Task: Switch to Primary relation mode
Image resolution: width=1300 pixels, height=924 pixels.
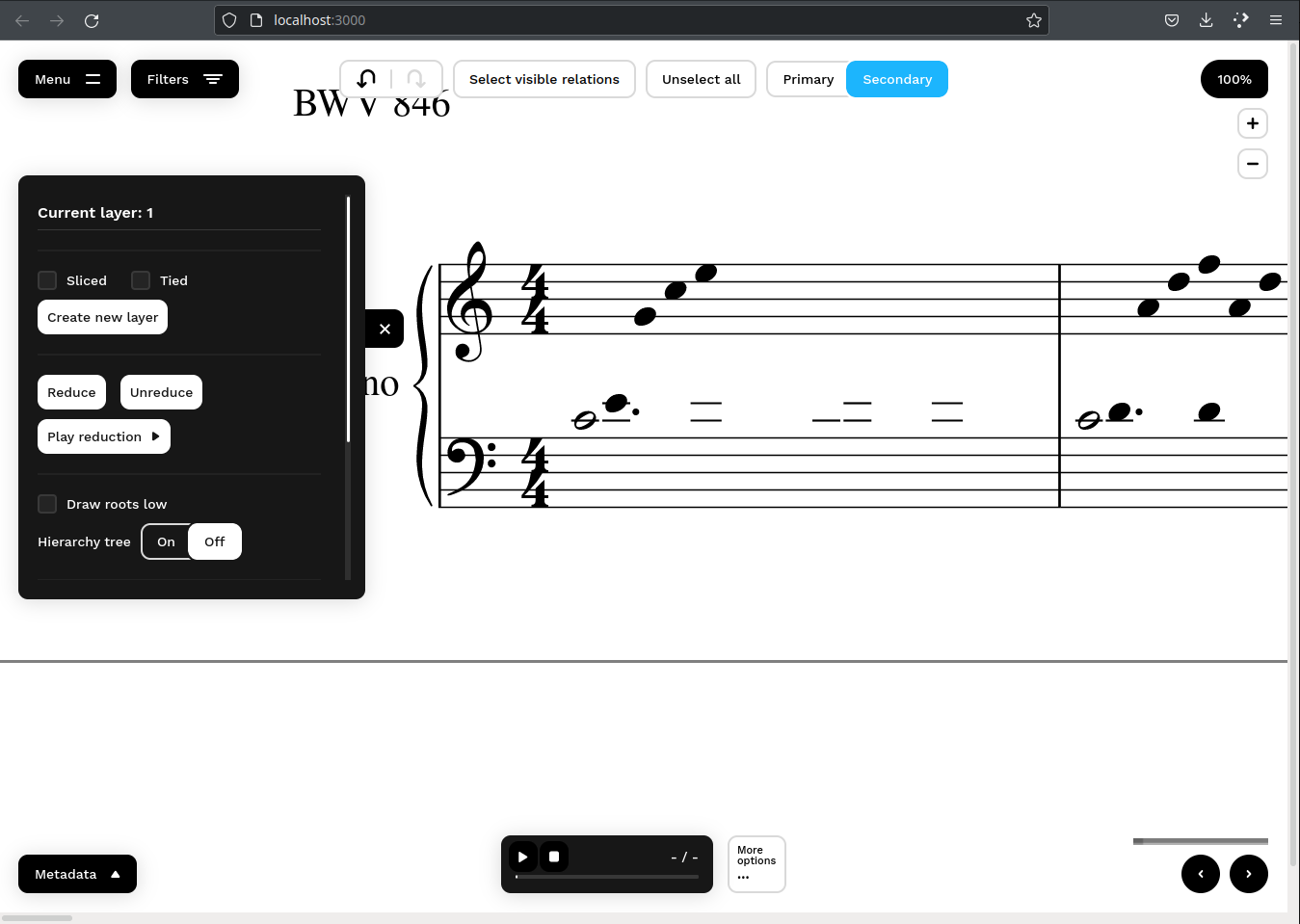Action: pos(808,79)
